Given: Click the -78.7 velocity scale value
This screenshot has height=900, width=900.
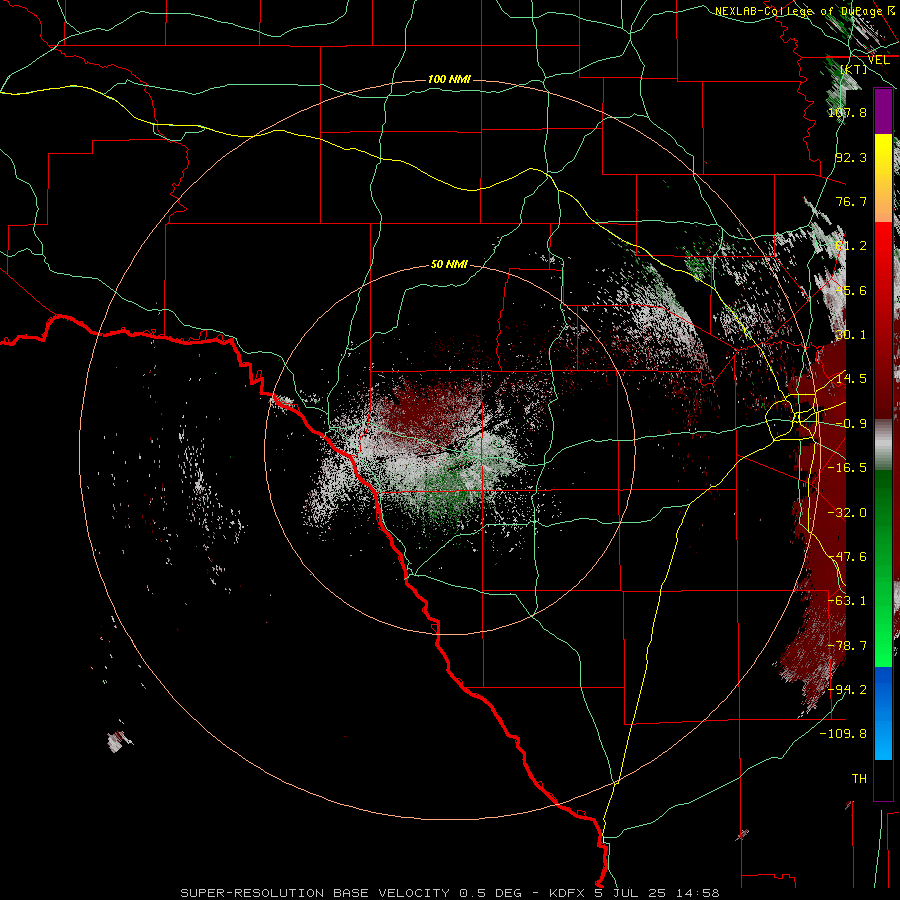Looking at the screenshot, I should coord(847,646).
